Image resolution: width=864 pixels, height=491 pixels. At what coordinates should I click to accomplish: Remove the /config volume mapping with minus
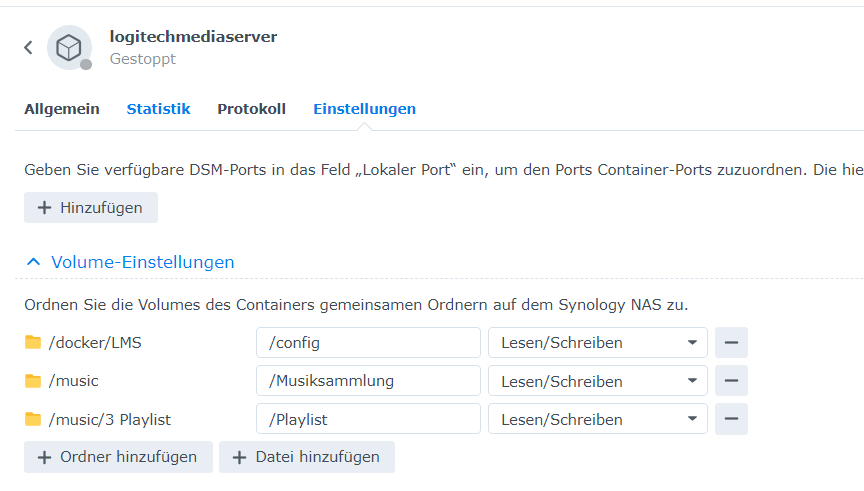pyautogui.click(x=731, y=343)
